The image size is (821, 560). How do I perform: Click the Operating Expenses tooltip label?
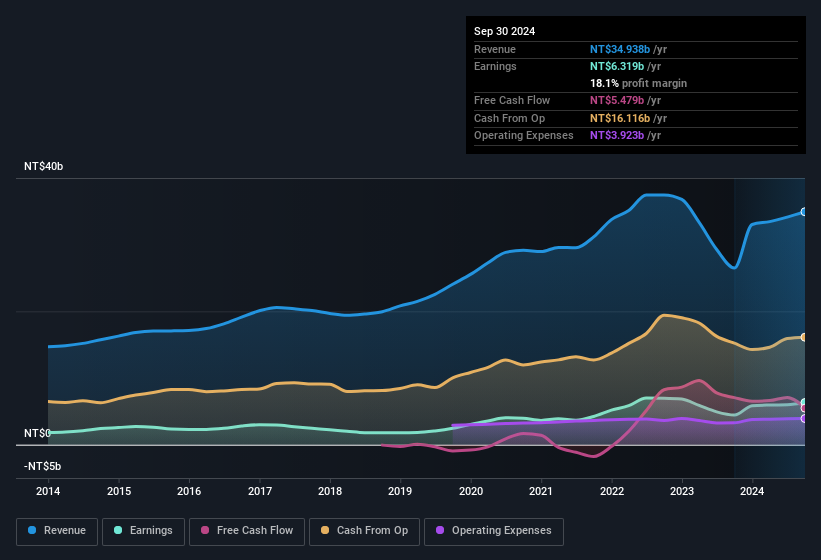click(x=524, y=136)
